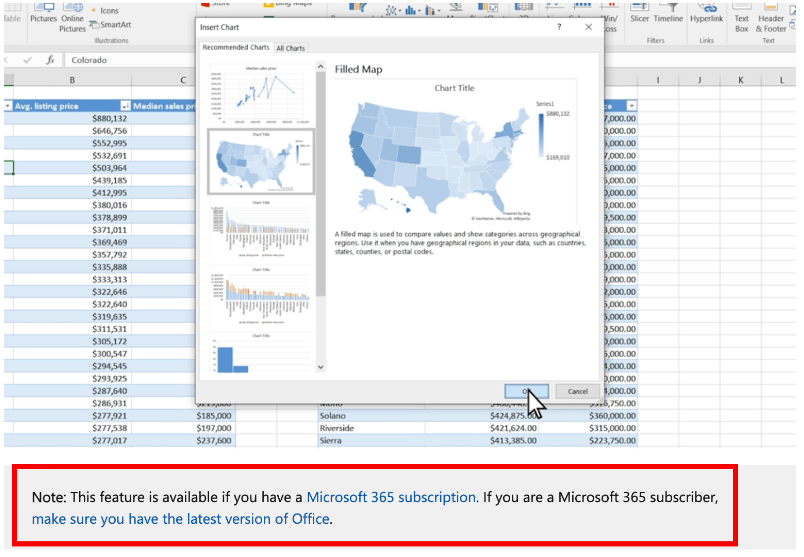804x557 pixels.
Task: Click cell with $357,792
Action: coord(72,254)
